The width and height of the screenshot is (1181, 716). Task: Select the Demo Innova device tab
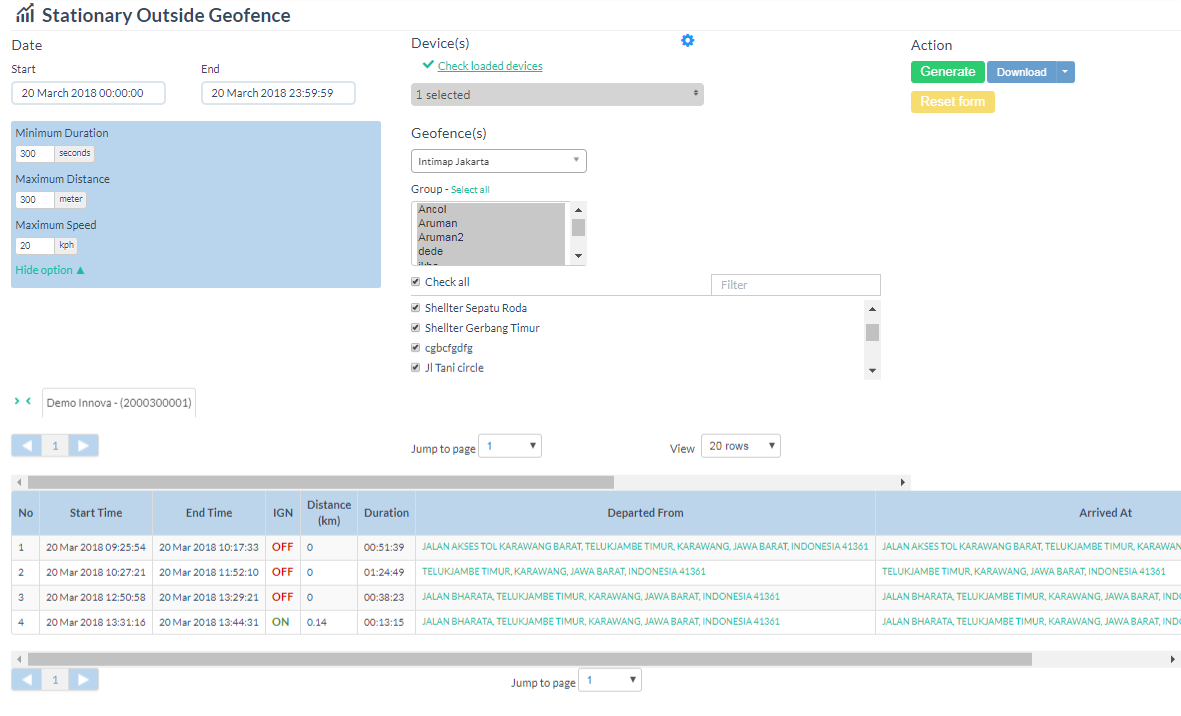coord(119,403)
